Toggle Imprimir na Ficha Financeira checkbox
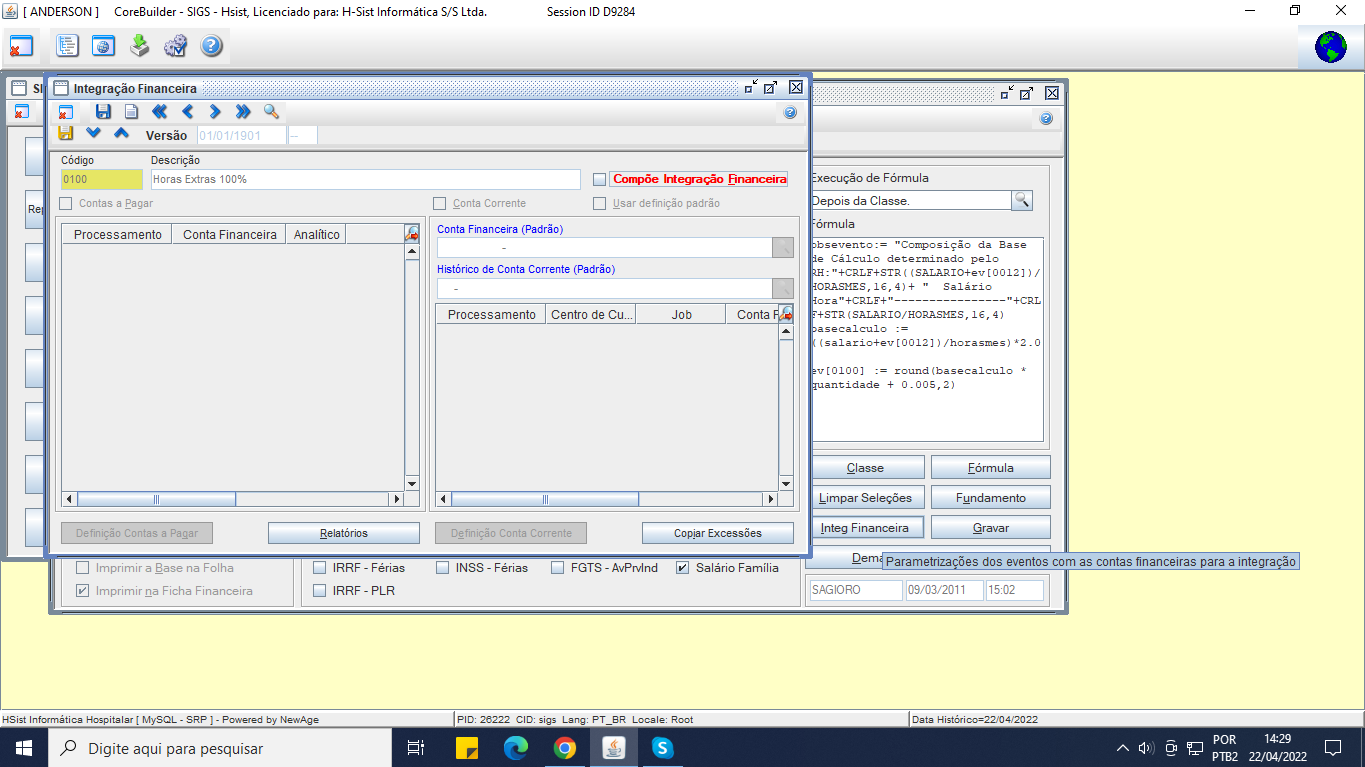Image resolution: width=1365 pixels, height=767 pixels. [x=83, y=590]
